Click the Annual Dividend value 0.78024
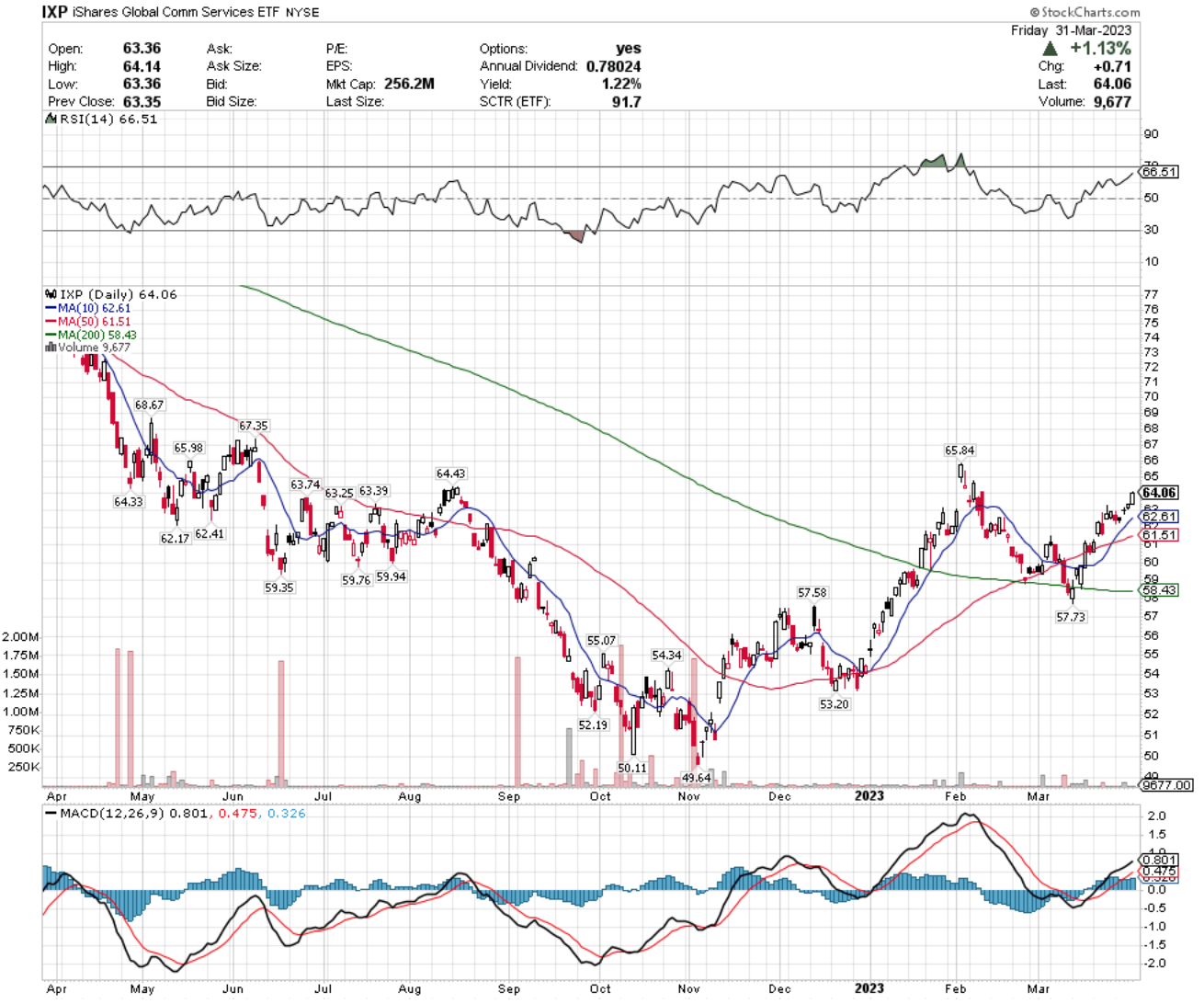Viewport: 1204px width, 1004px height. [612, 66]
